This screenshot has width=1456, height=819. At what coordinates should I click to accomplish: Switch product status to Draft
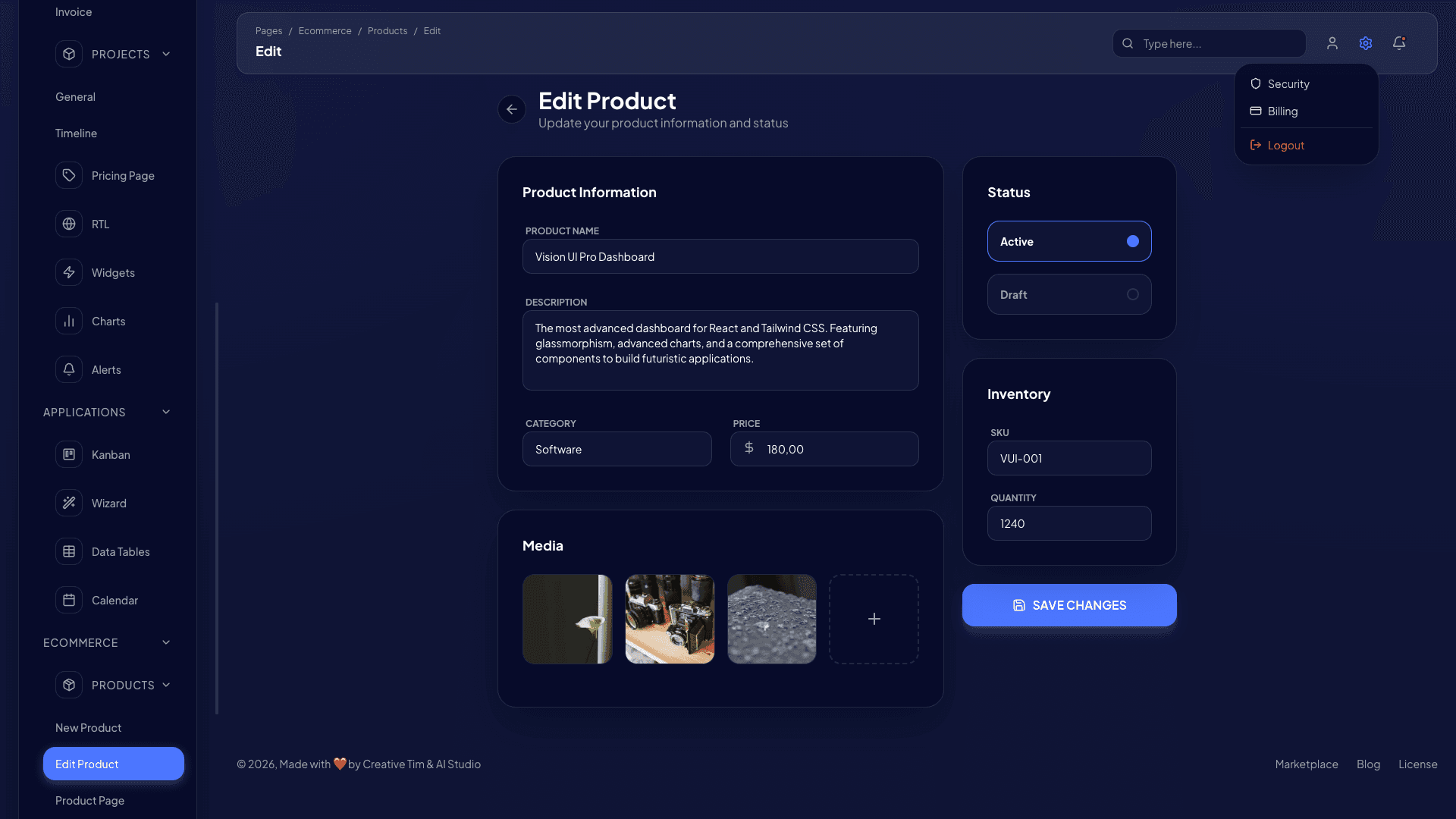click(1069, 294)
